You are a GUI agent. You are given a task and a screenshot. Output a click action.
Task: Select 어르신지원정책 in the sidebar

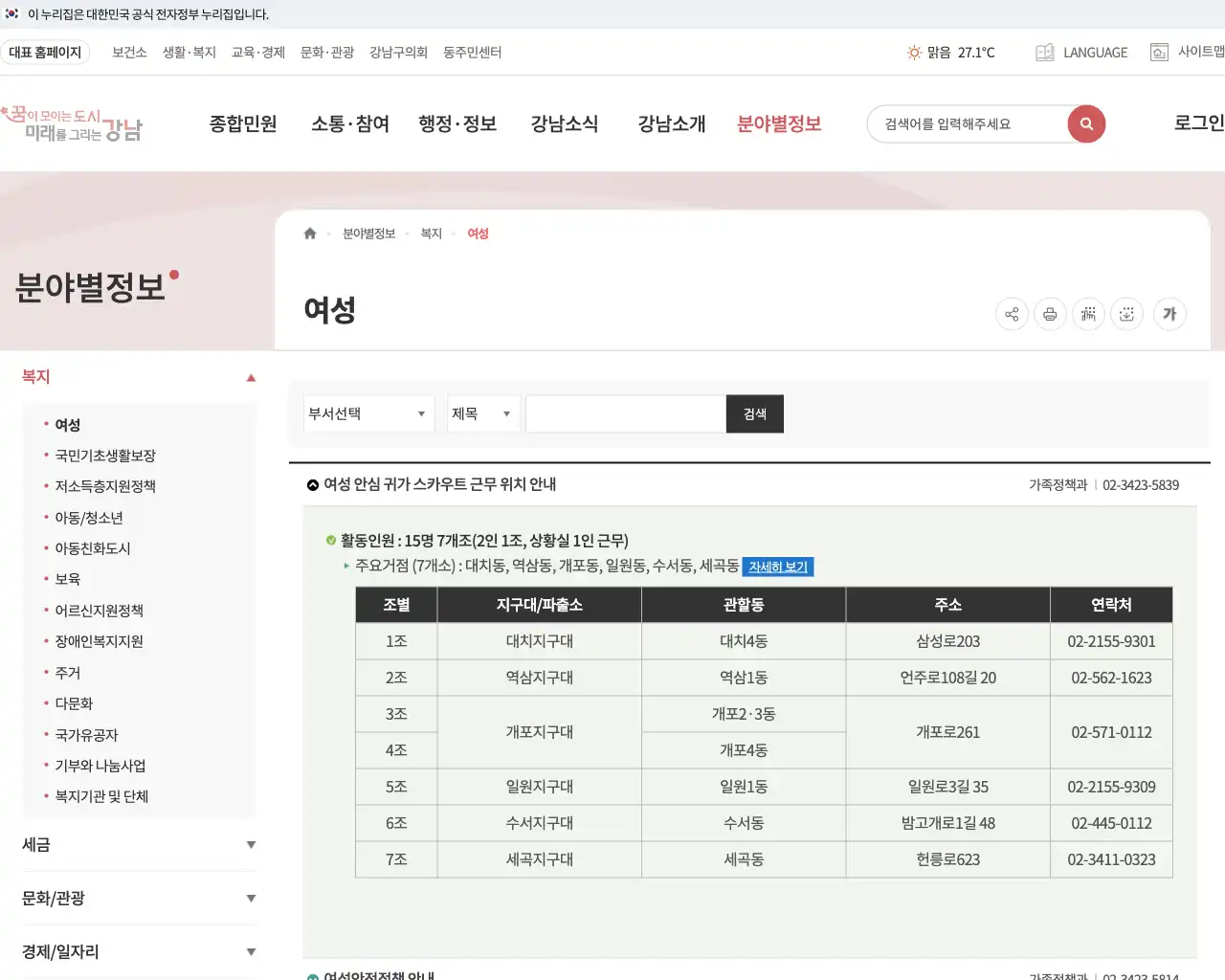point(100,611)
